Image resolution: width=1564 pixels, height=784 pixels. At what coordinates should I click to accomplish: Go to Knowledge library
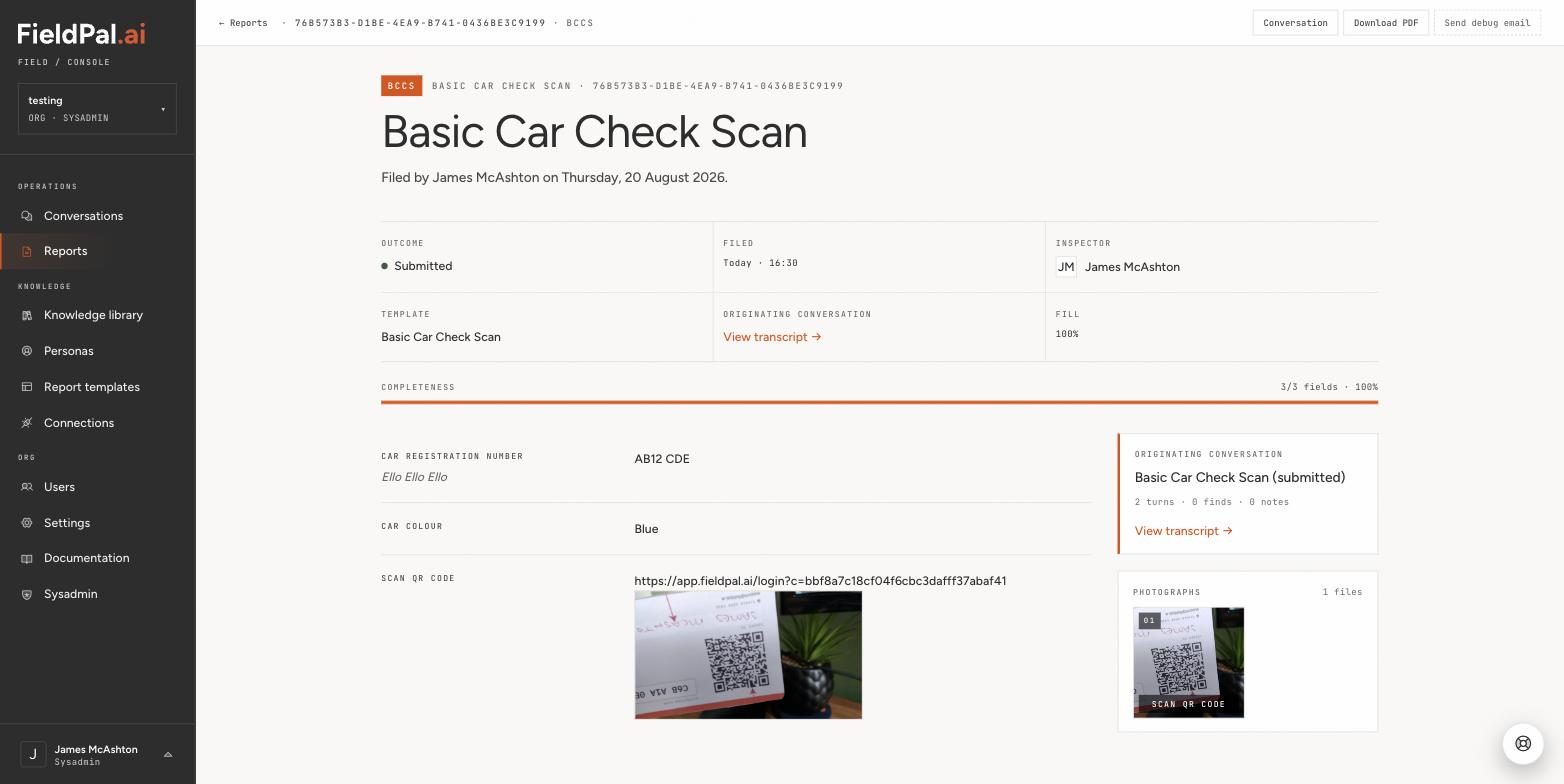(x=98, y=315)
